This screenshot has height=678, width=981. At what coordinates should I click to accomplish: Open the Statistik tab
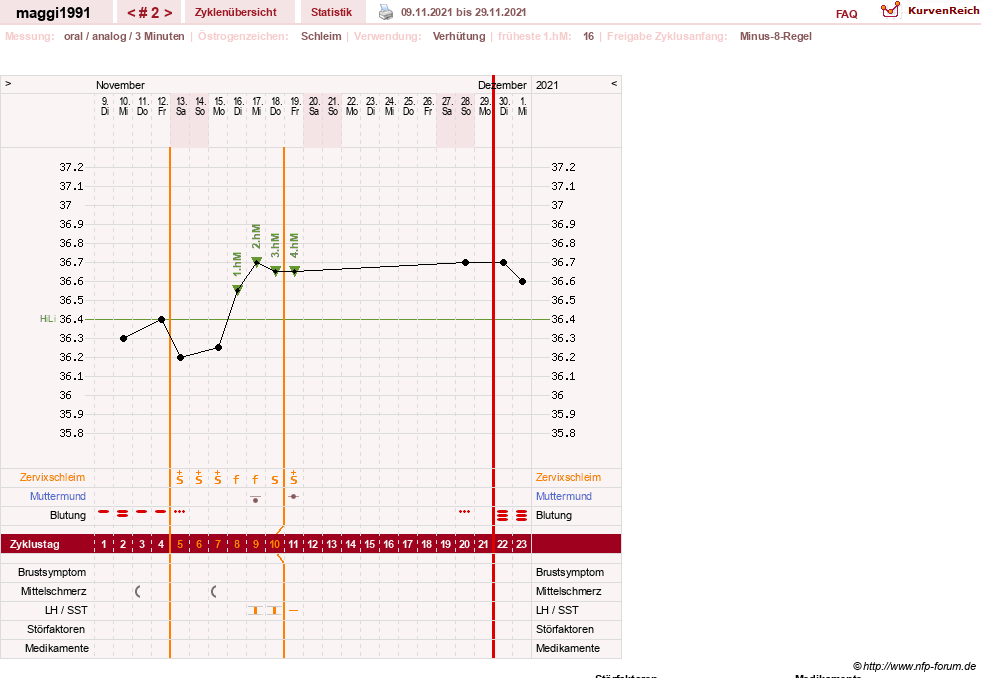(x=331, y=12)
